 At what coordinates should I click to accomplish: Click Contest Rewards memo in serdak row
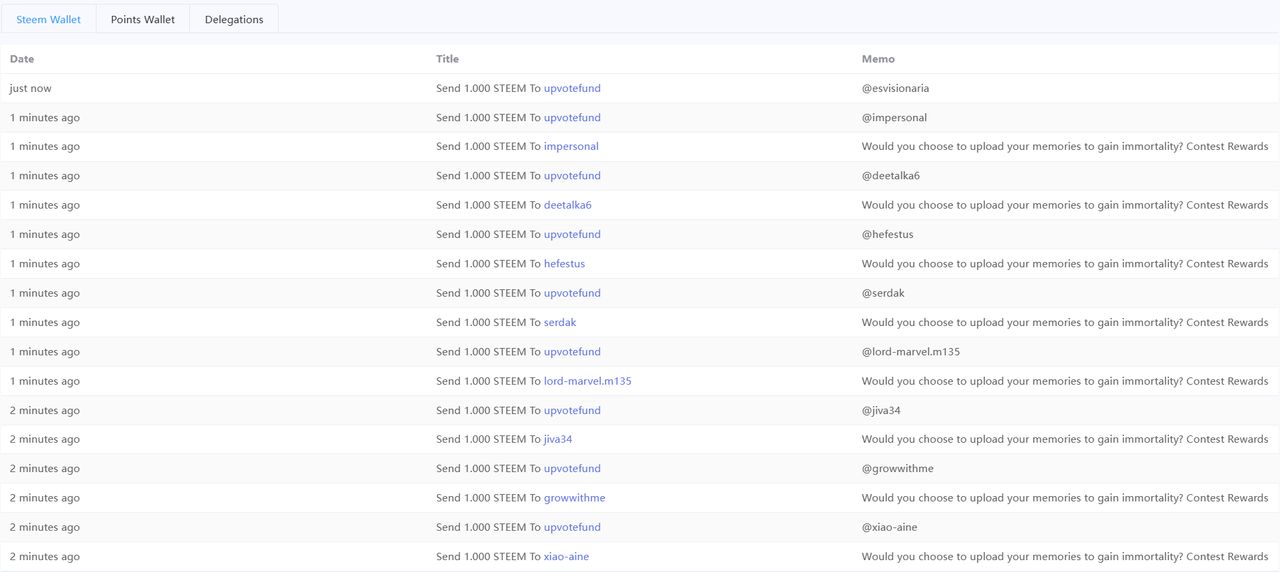click(1065, 322)
